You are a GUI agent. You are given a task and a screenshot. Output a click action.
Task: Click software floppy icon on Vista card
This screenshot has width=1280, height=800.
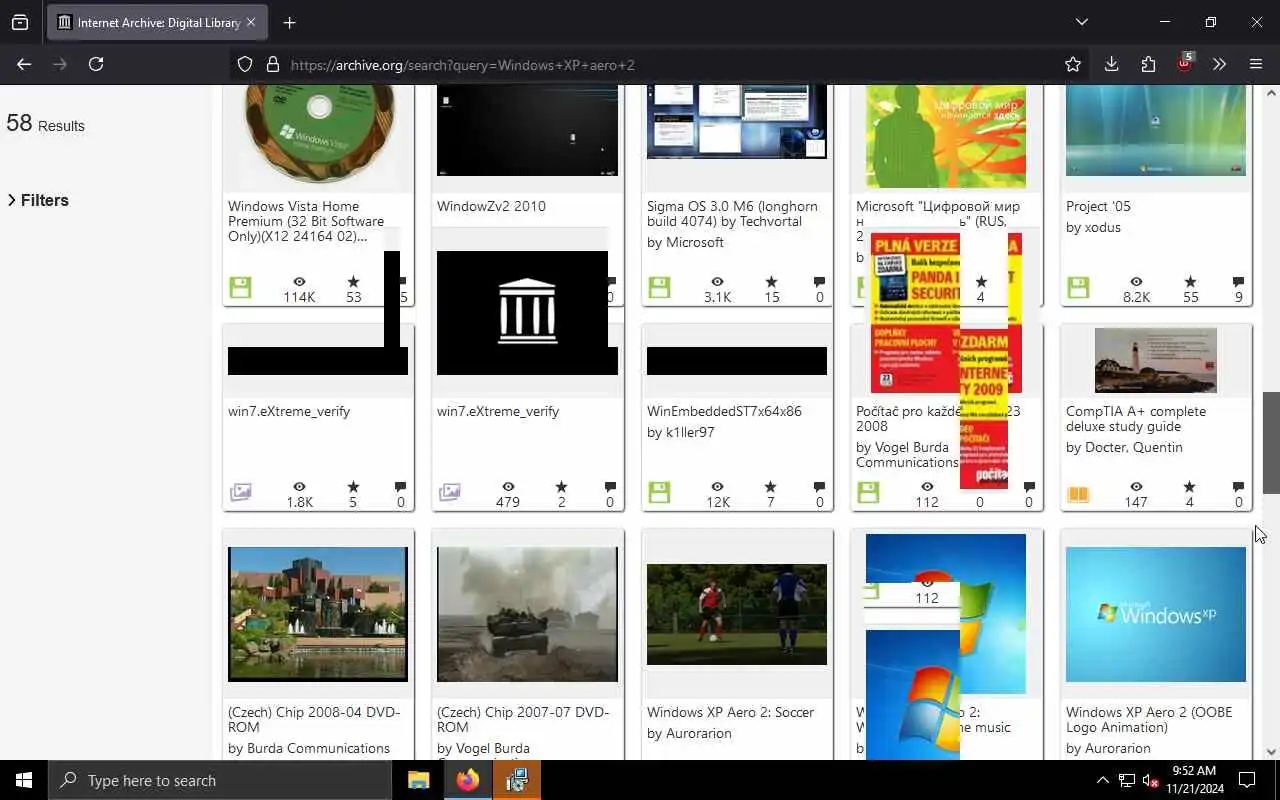pyautogui.click(x=240, y=288)
